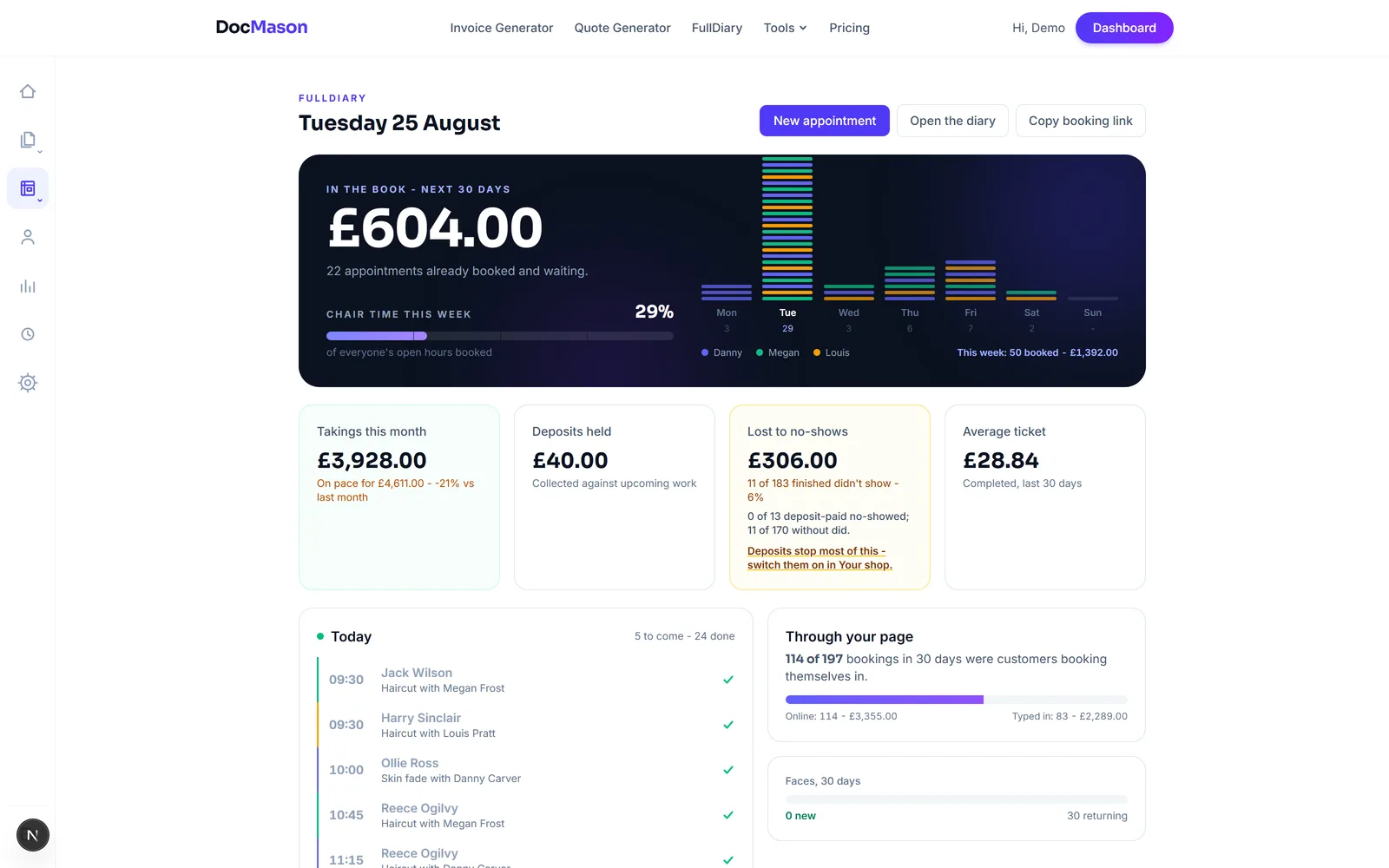Open the Deposits held card
This screenshot has height=868, width=1389.
click(615, 497)
